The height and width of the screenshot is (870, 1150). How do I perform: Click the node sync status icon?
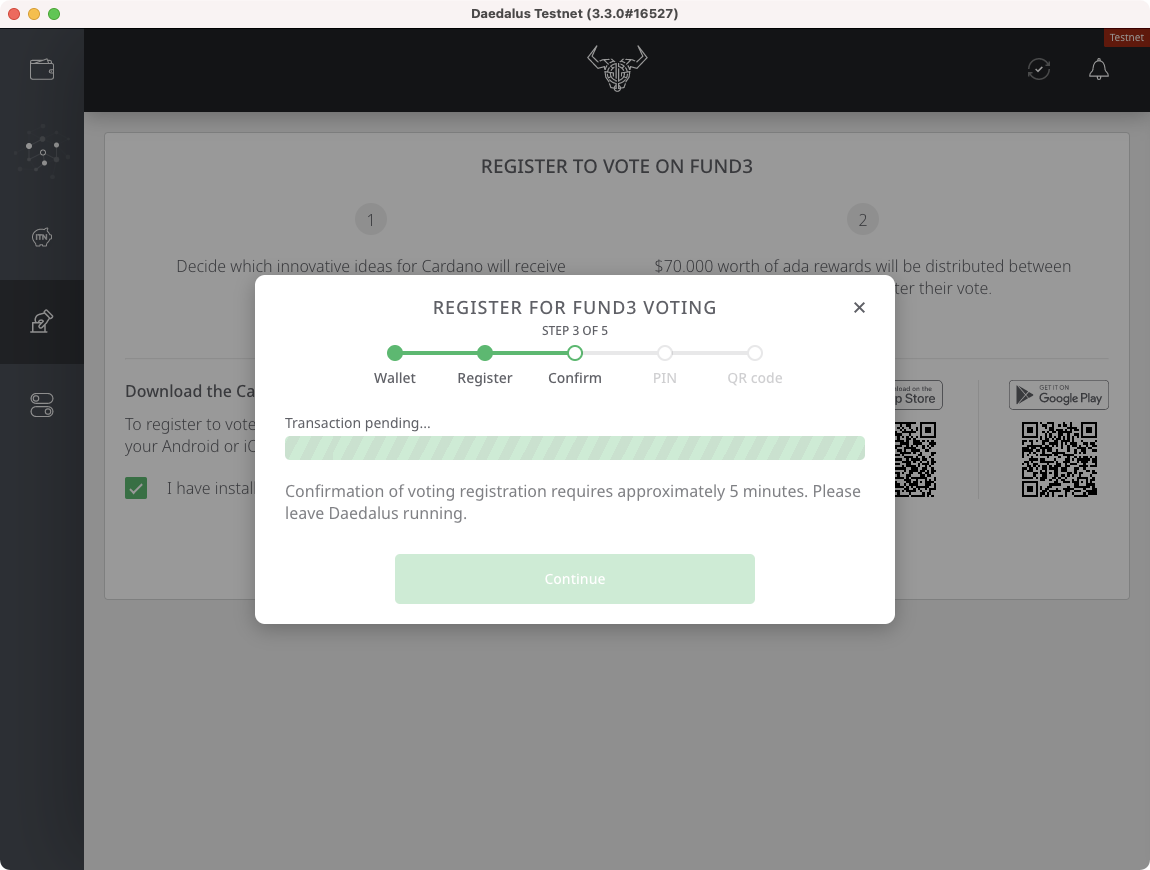point(1039,69)
